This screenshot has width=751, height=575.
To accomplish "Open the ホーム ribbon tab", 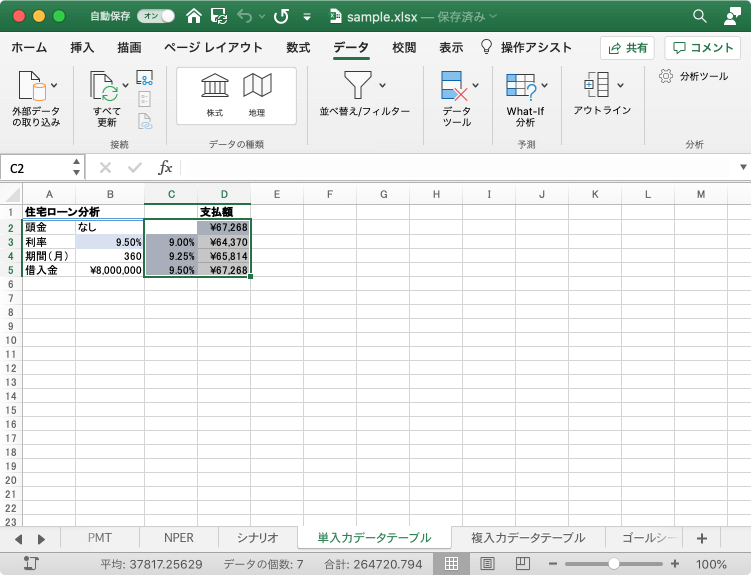I will coord(29,47).
